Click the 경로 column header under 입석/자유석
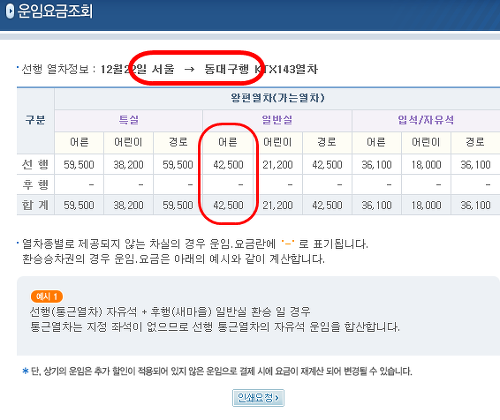 point(475,142)
